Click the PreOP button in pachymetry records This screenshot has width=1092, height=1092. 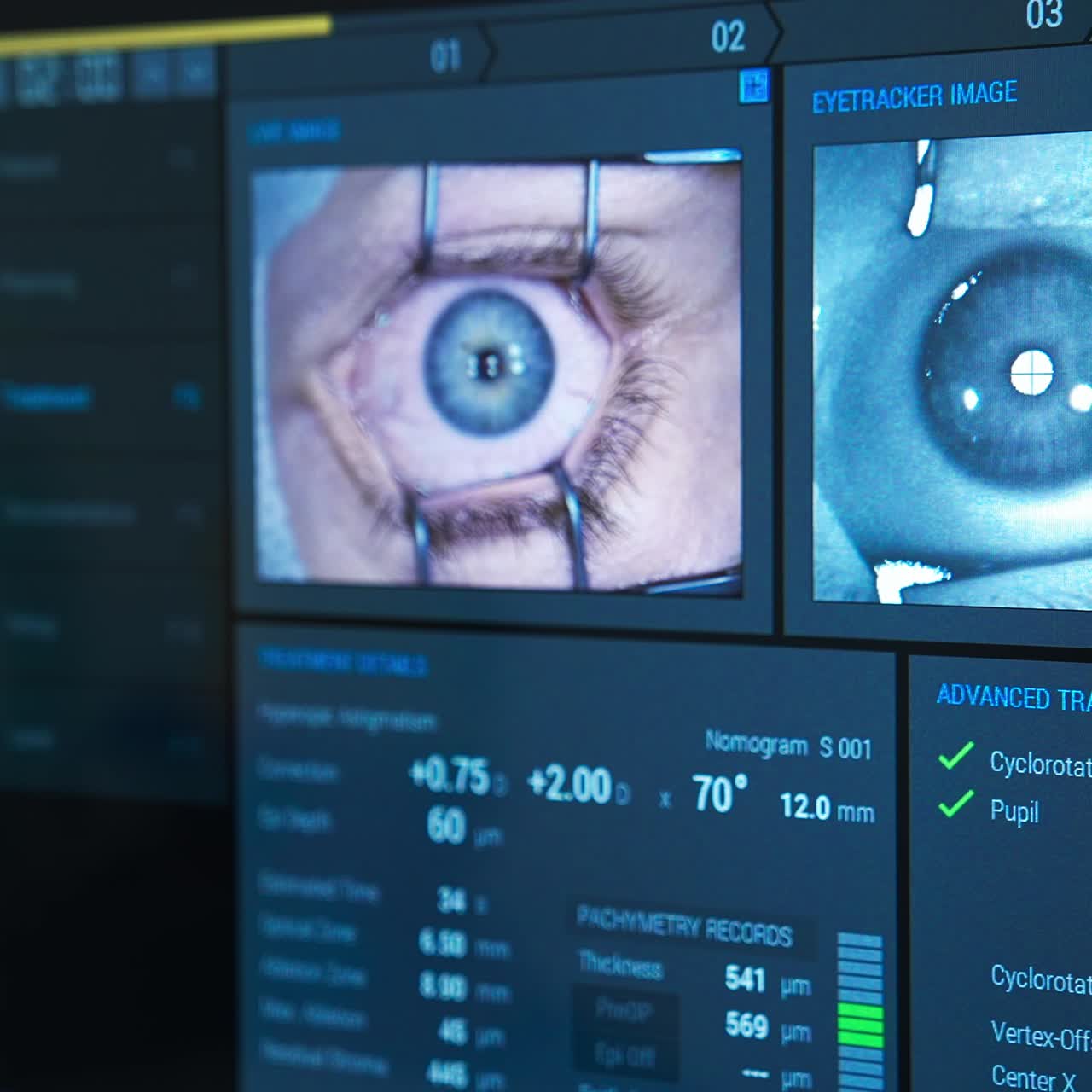(x=624, y=1010)
